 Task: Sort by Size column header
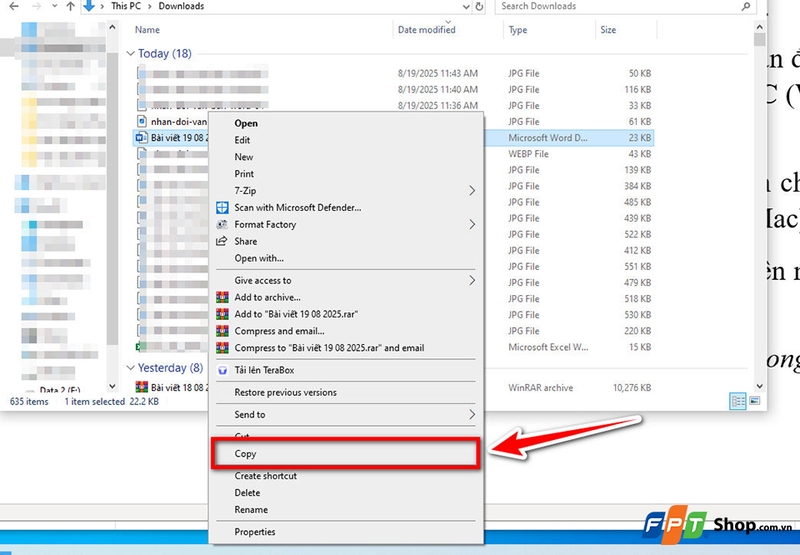[x=608, y=30]
